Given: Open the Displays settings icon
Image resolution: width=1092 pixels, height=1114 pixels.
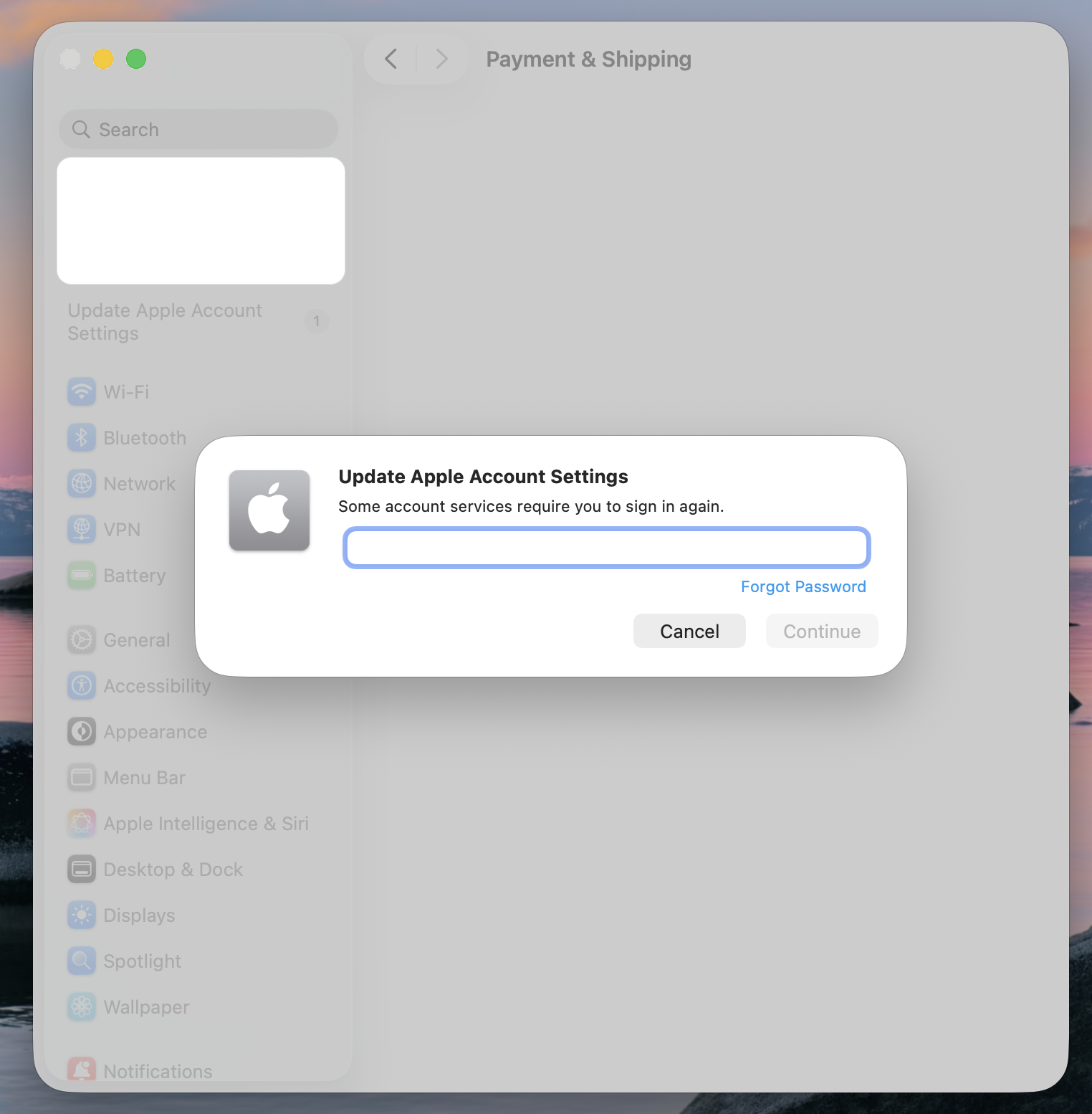Looking at the screenshot, I should click(x=82, y=915).
